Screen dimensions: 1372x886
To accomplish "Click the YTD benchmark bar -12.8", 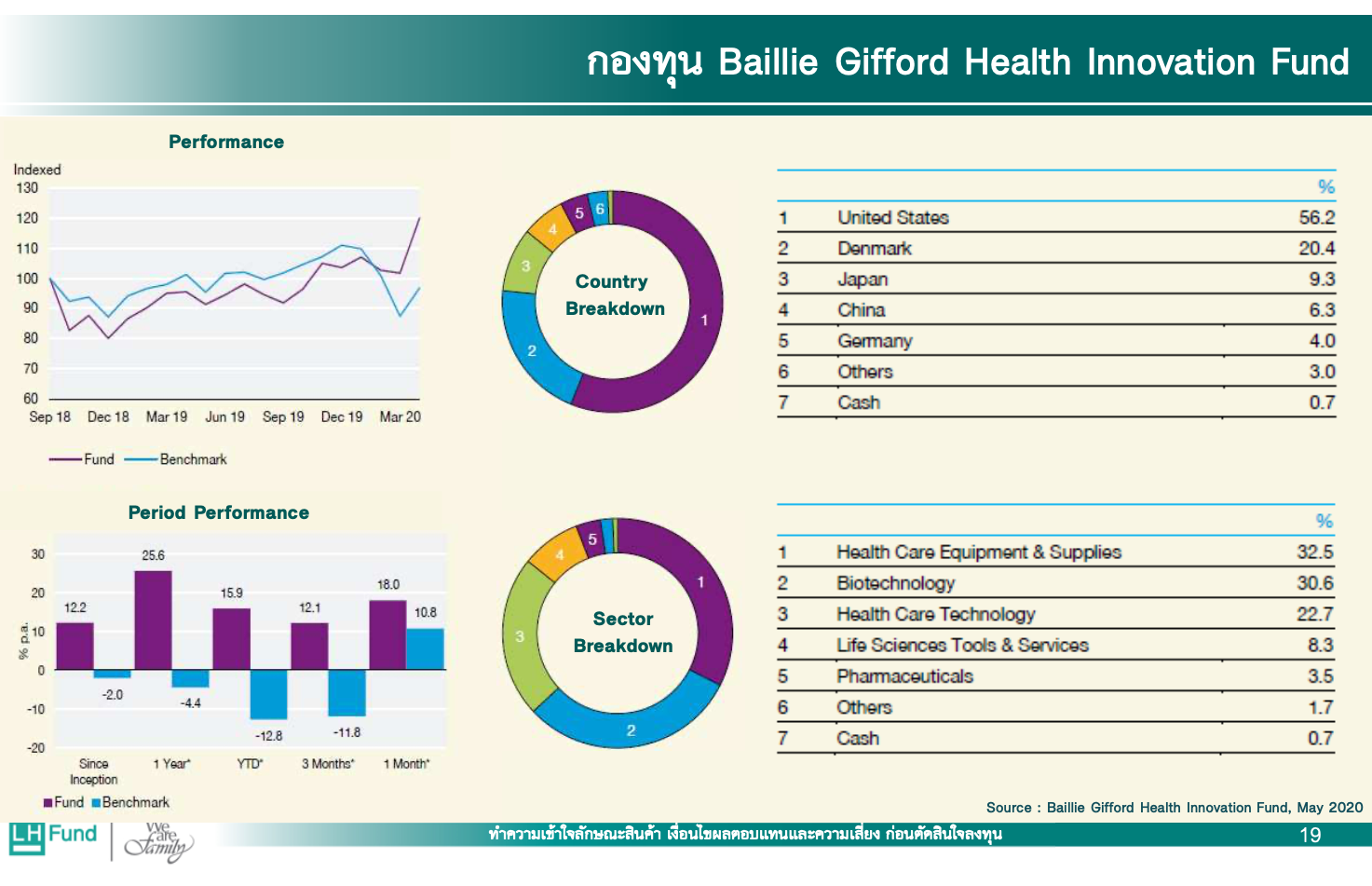I will (x=268, y=694).
